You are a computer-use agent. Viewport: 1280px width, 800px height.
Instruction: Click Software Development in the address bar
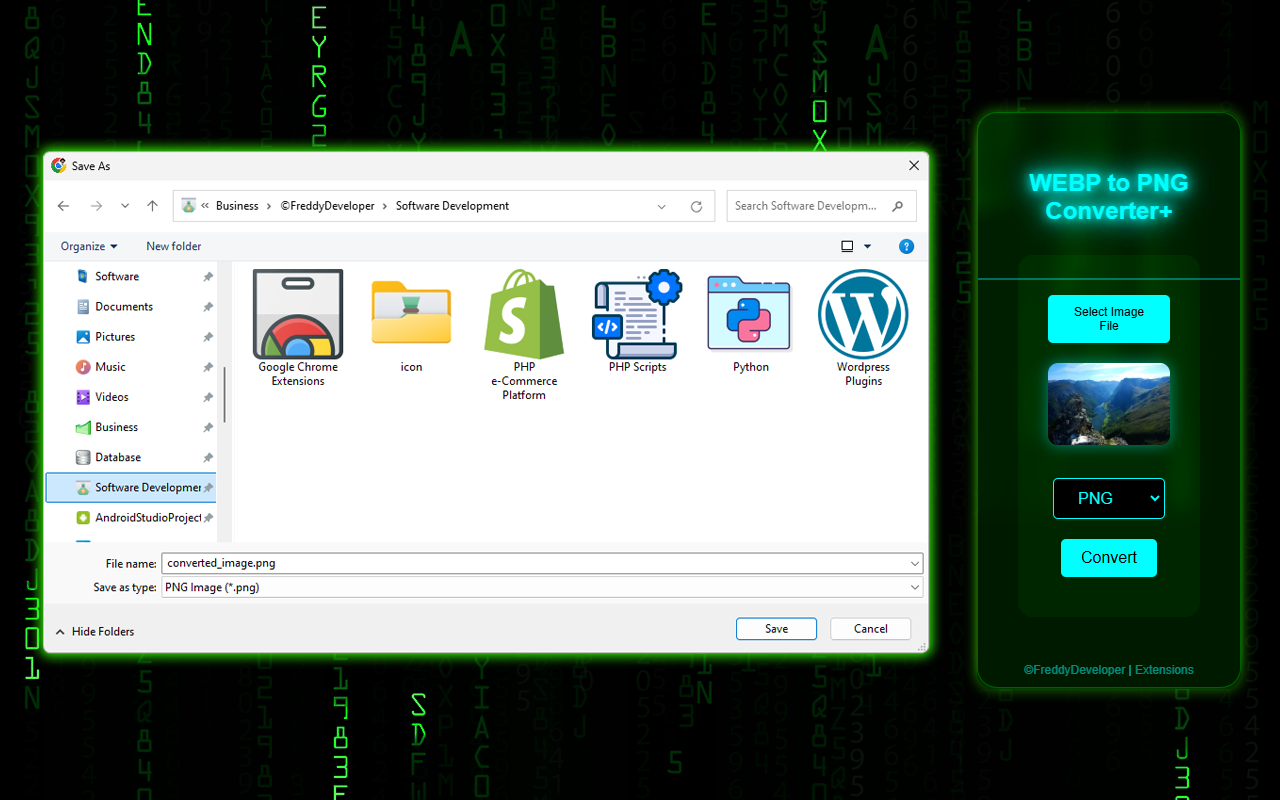click(x=452, y=206)
